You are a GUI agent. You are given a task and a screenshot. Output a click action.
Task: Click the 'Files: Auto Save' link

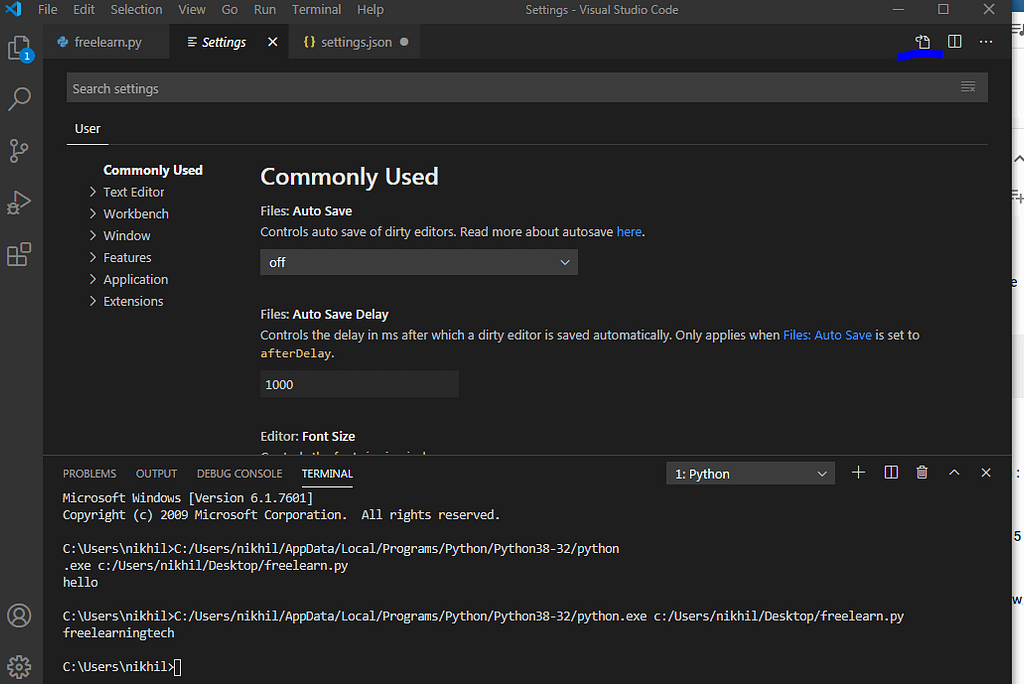pyautogui.click(x=827, y=335)
